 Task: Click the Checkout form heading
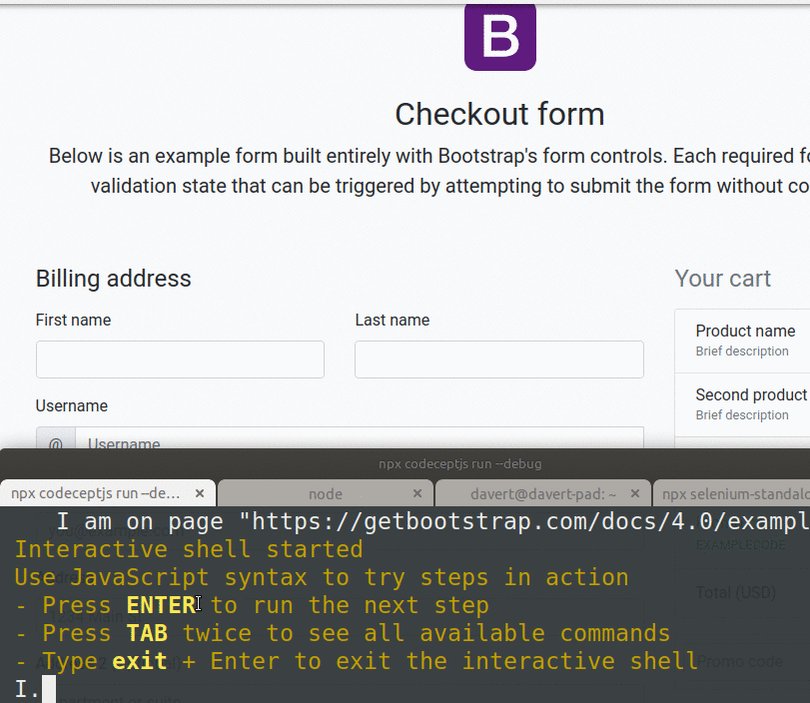(x=500, y=114)
